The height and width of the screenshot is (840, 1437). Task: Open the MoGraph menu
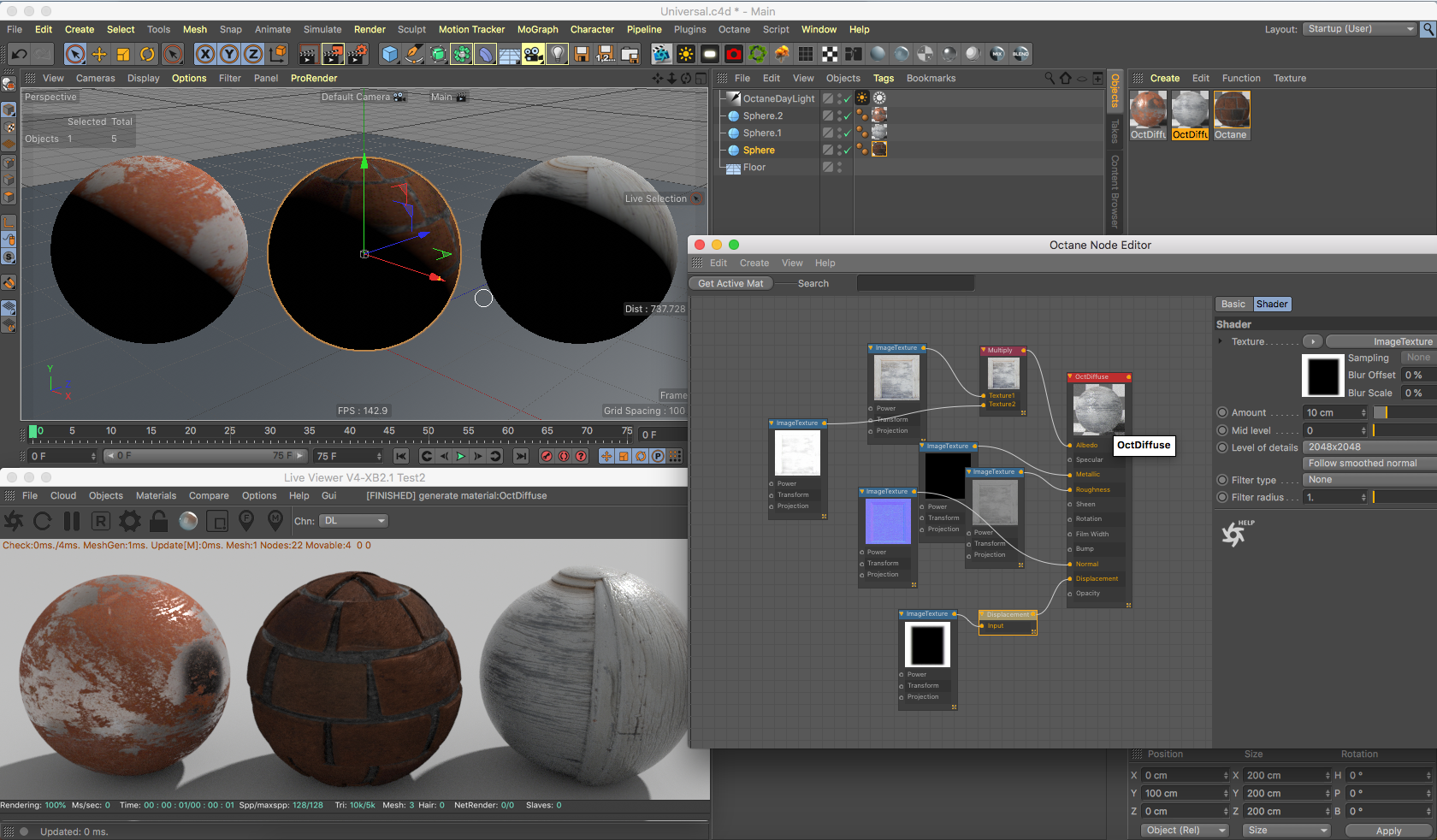click(x=537, y=29)
